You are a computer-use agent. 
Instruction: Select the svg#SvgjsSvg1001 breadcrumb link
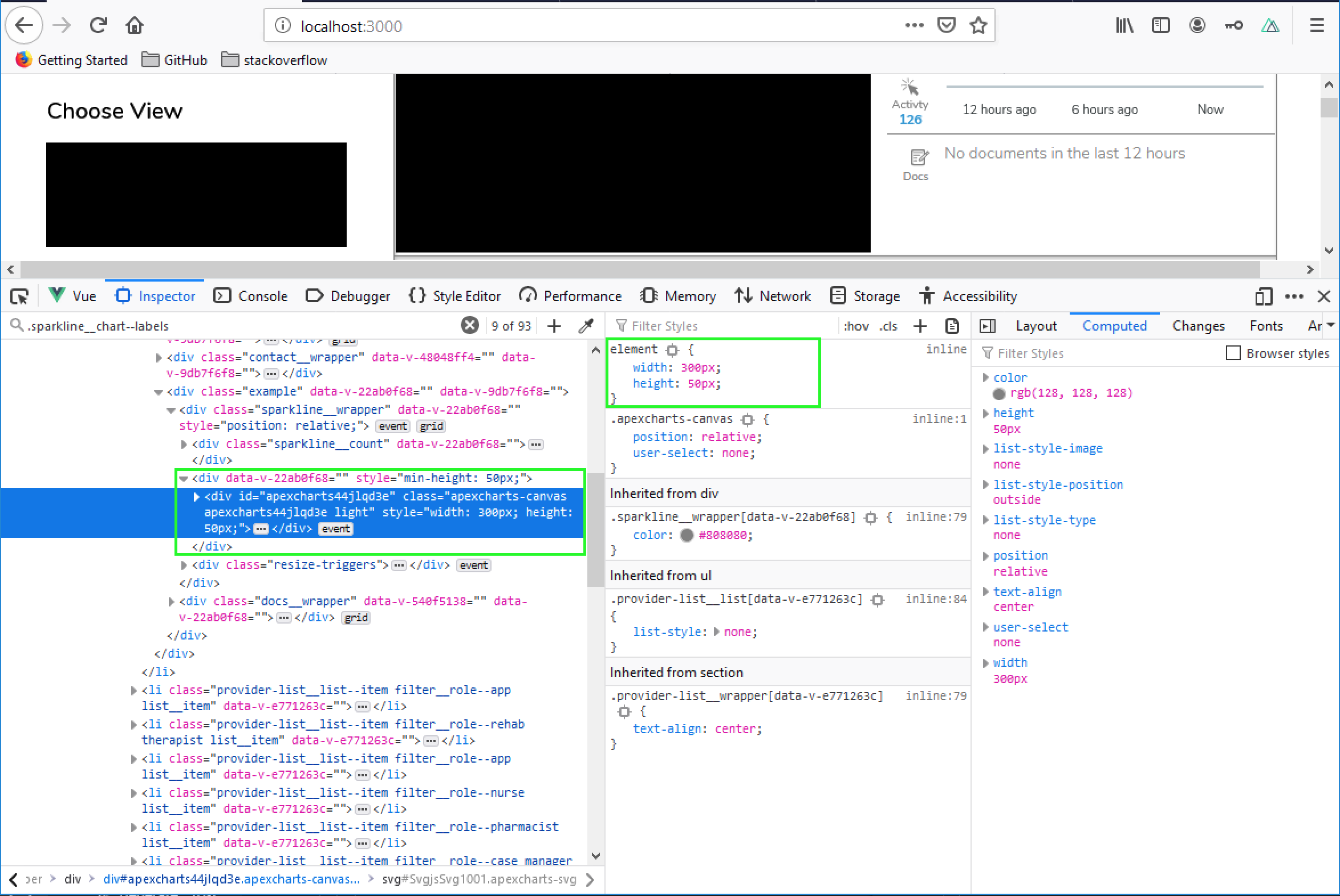click(x=479, y=879)
